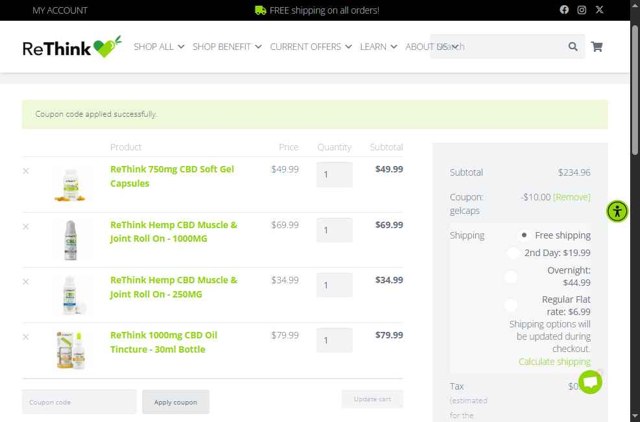Edit quantity for Roll On 1000MG
The height and width of the screenshot is (422, 640).
pos(334,230)
